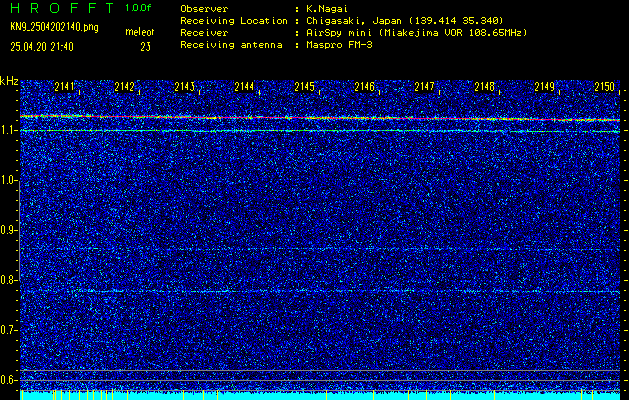Click the timestamp 25.04.20 21:40
The image size is (629, 400).
tap(42, 47)
